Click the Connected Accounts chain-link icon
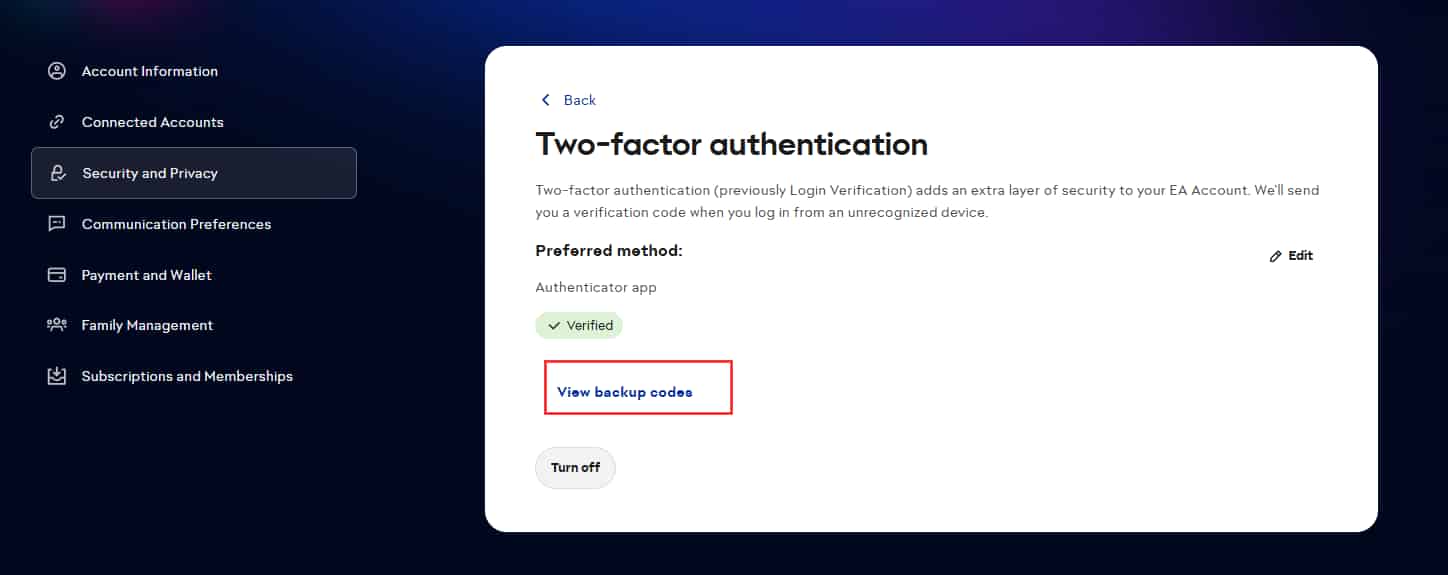This screenshot has height=575, width=1448. 57,122
